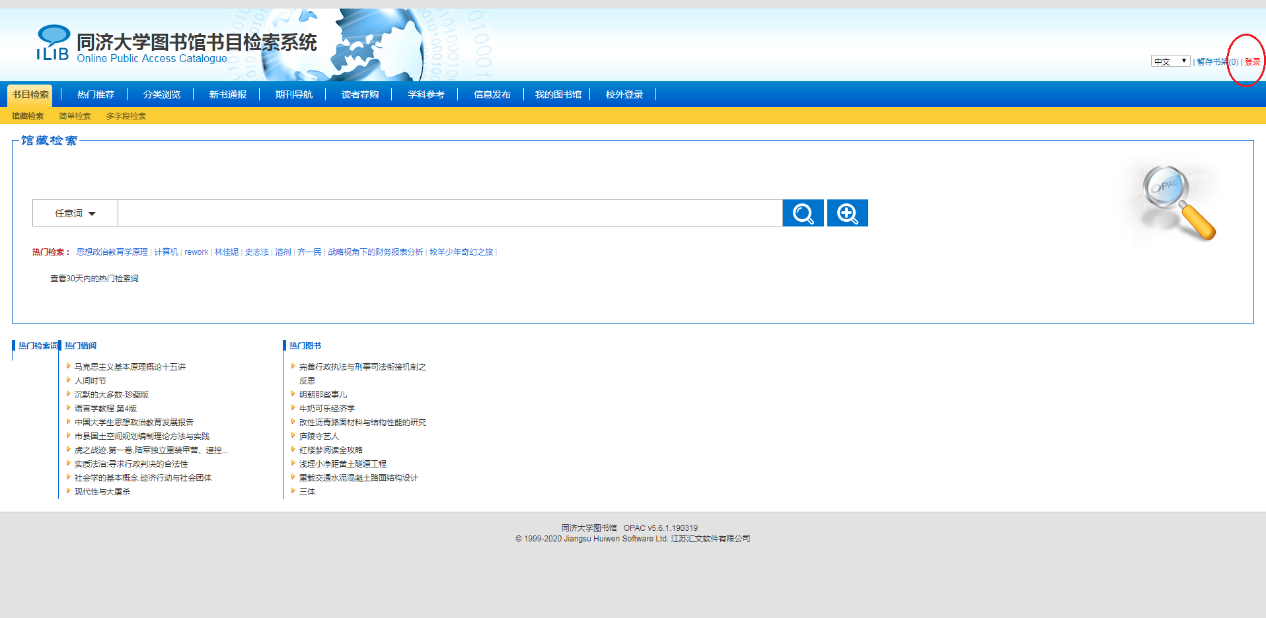Click hot search term 史志法
The image size is (1266, 618).
(257, 252)
